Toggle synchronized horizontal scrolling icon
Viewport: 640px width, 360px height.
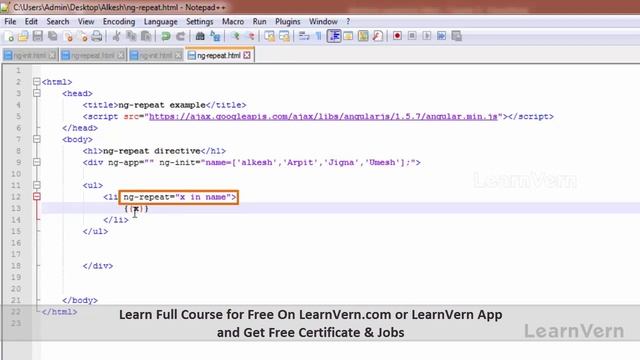(284, 36)
